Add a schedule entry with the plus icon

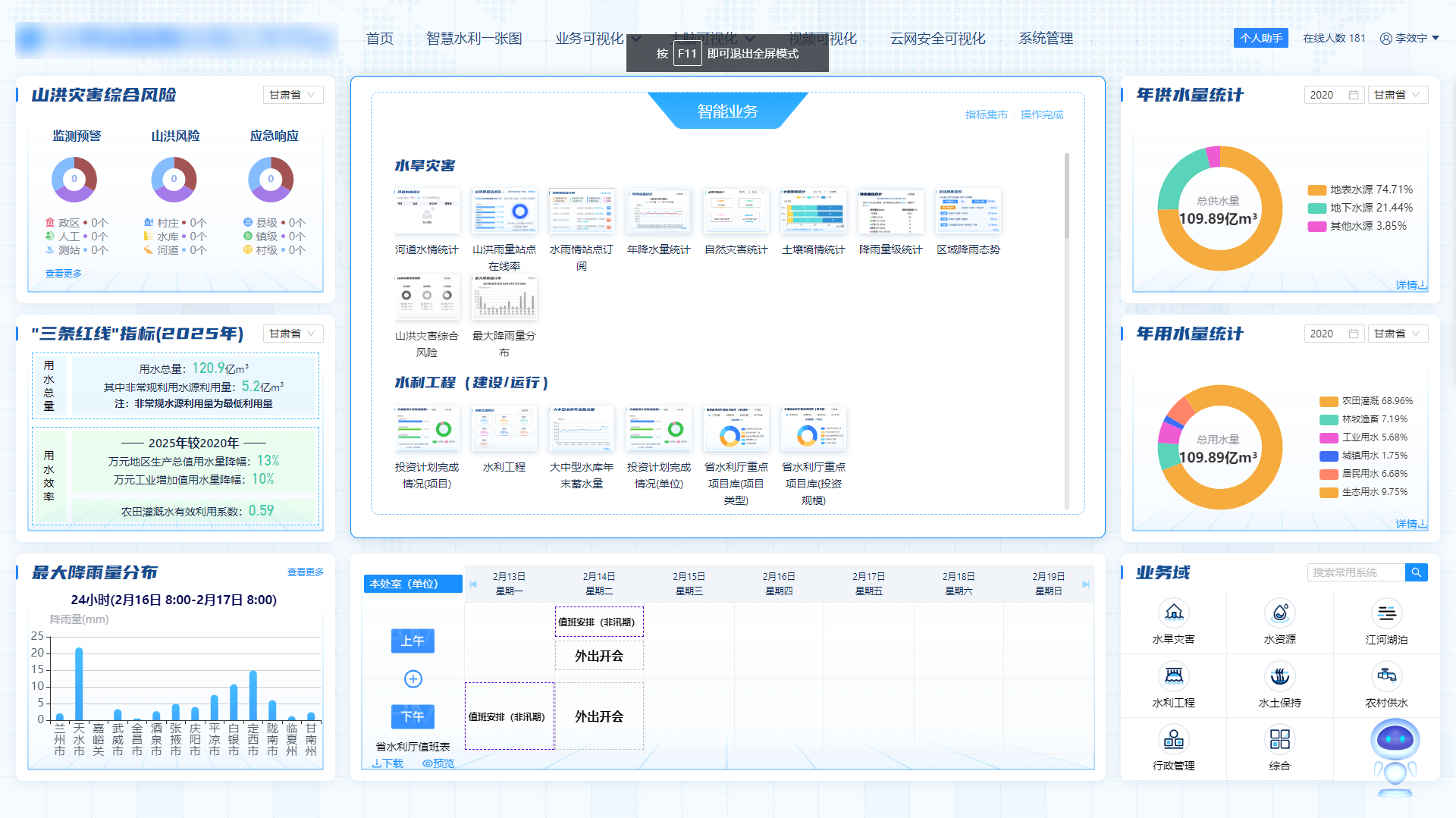click(413, 679)
